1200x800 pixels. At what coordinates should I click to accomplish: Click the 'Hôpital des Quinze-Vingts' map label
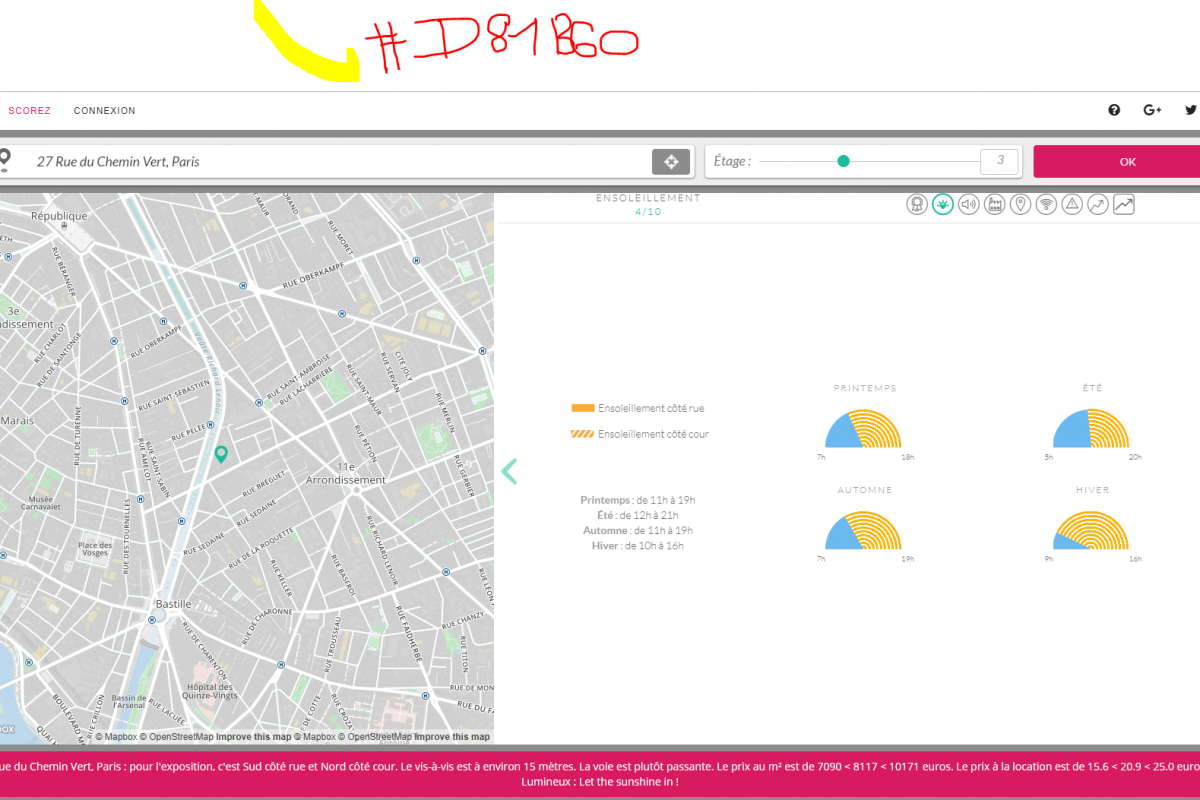(x=210, y=692)
